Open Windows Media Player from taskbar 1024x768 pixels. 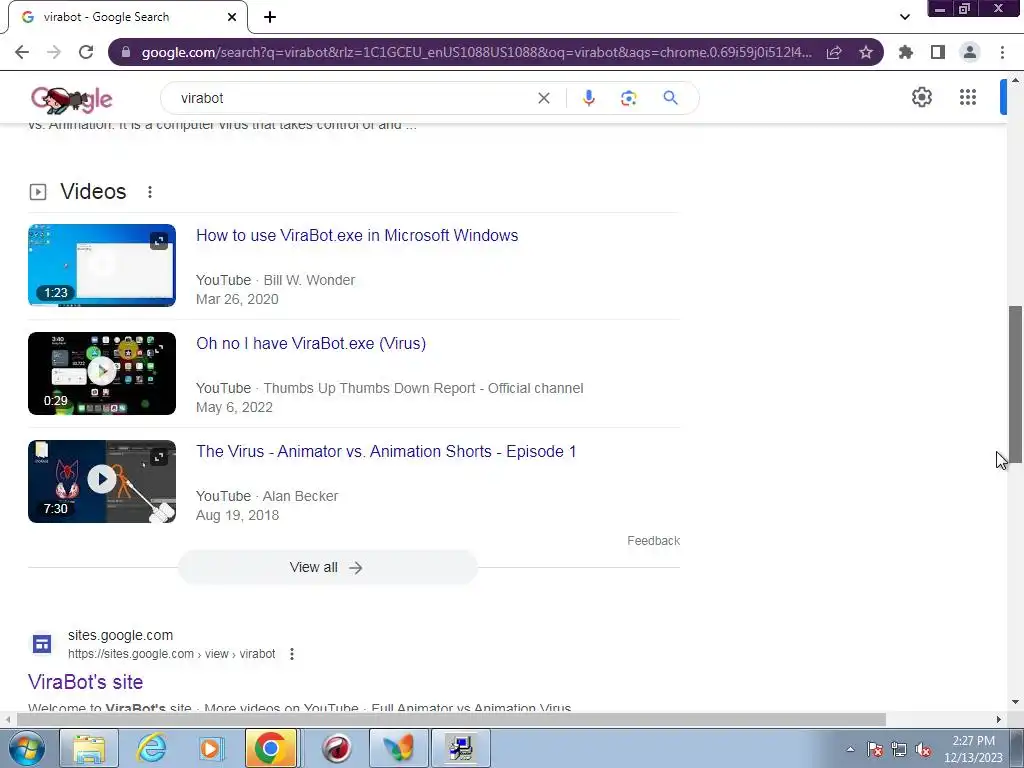point(210,748)
